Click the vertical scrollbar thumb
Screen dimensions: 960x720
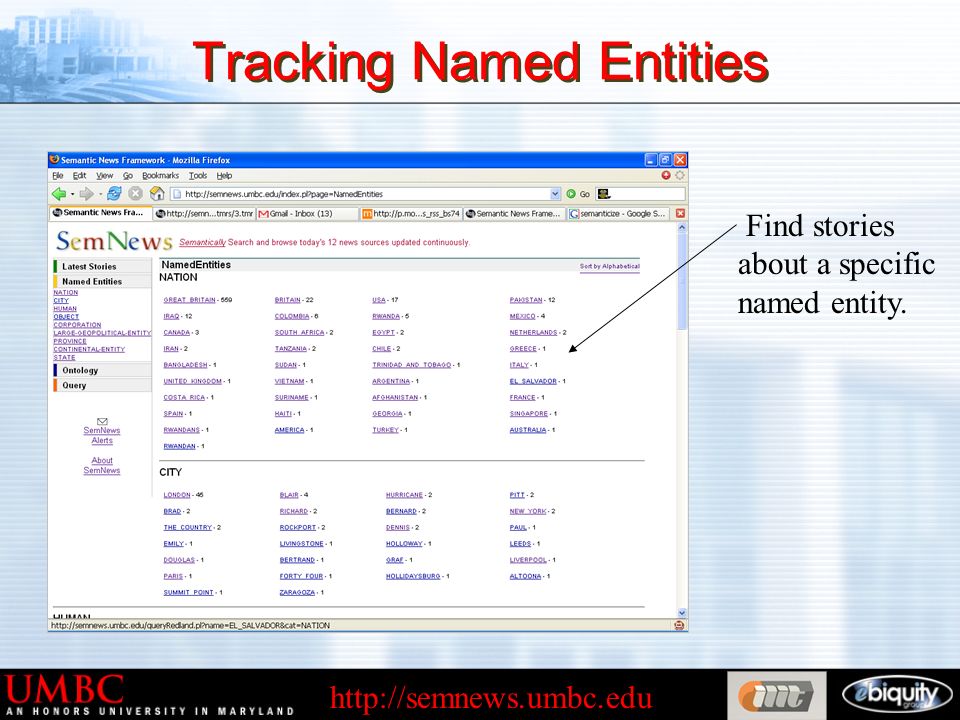click(x=681, y=281)
